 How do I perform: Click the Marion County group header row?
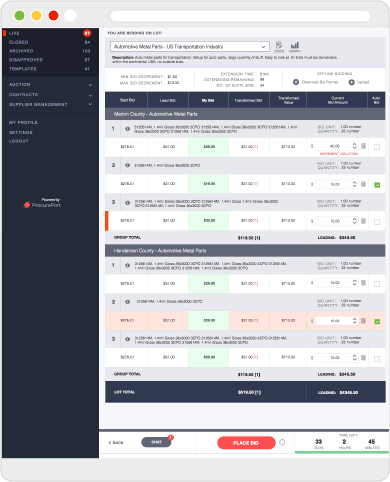coord(245,114)
